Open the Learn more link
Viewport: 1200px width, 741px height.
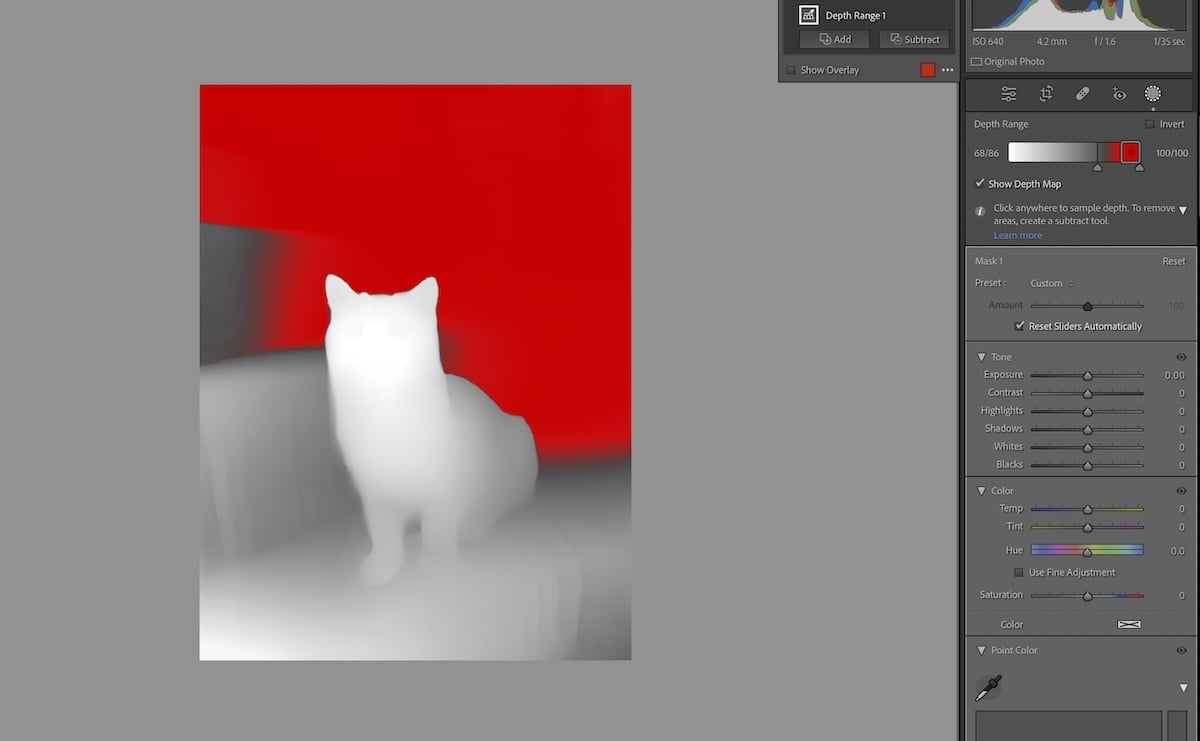coord(1017,235)
